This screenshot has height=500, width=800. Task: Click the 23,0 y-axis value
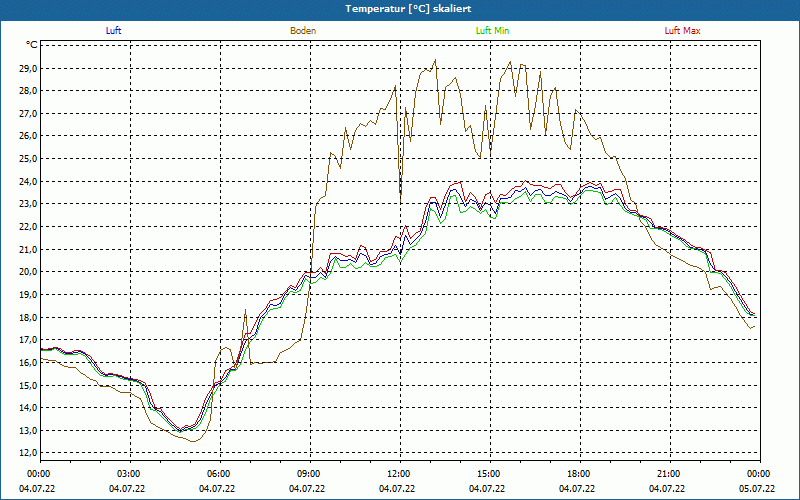click(29, 204)
